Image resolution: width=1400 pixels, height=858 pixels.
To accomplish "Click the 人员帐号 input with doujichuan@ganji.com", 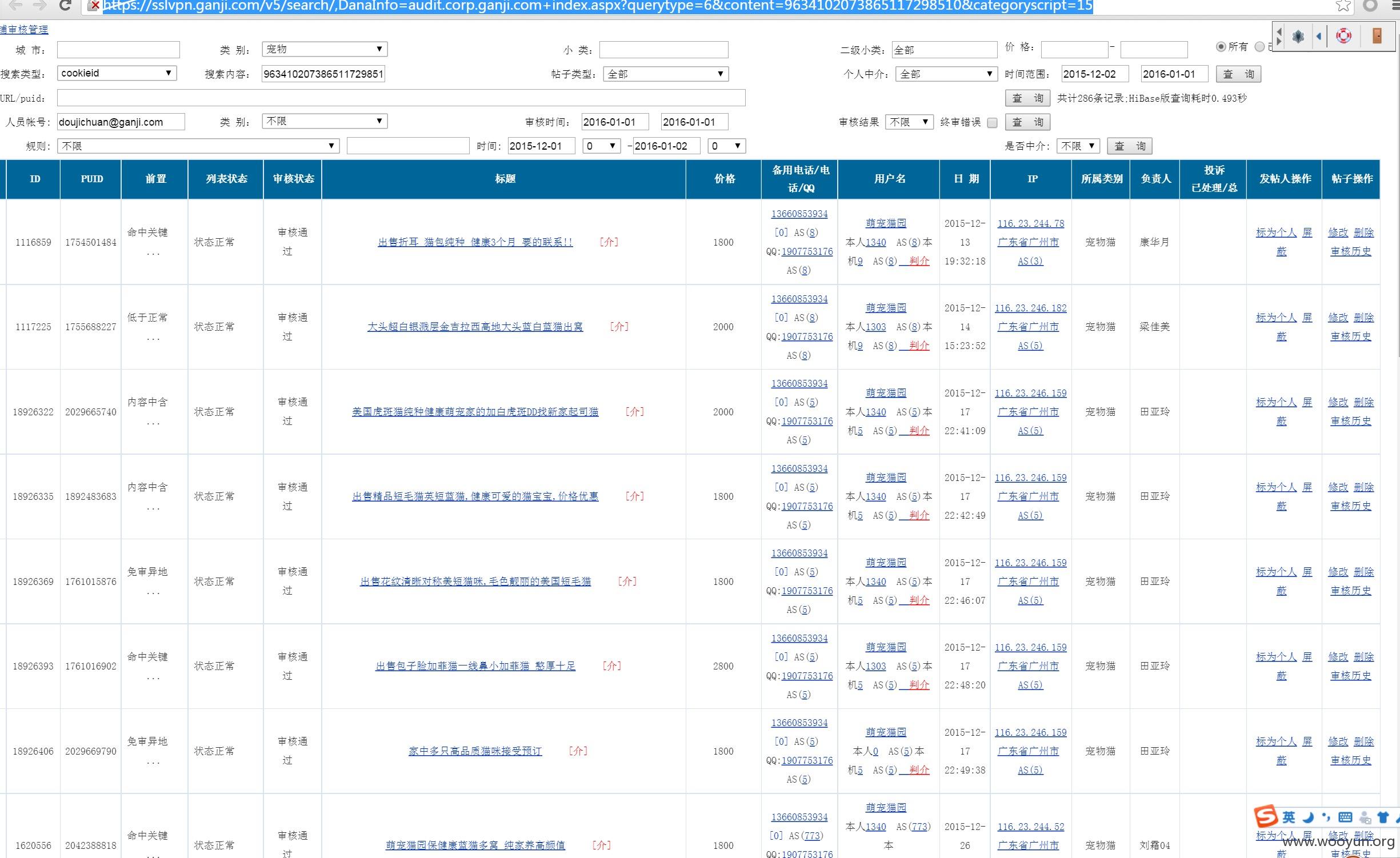I will pos(121,122).
